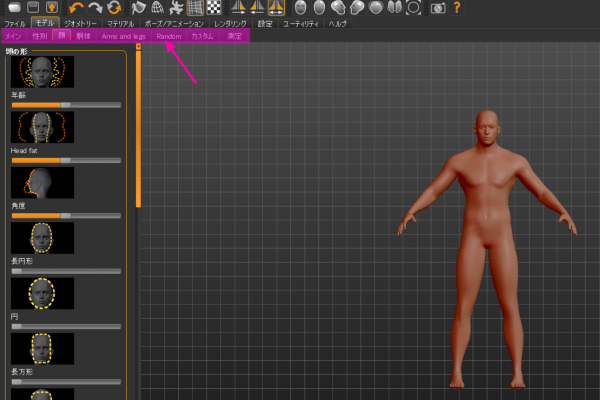Open the レンダリング tab
The image size is (600, 400).
coord(230,24)
